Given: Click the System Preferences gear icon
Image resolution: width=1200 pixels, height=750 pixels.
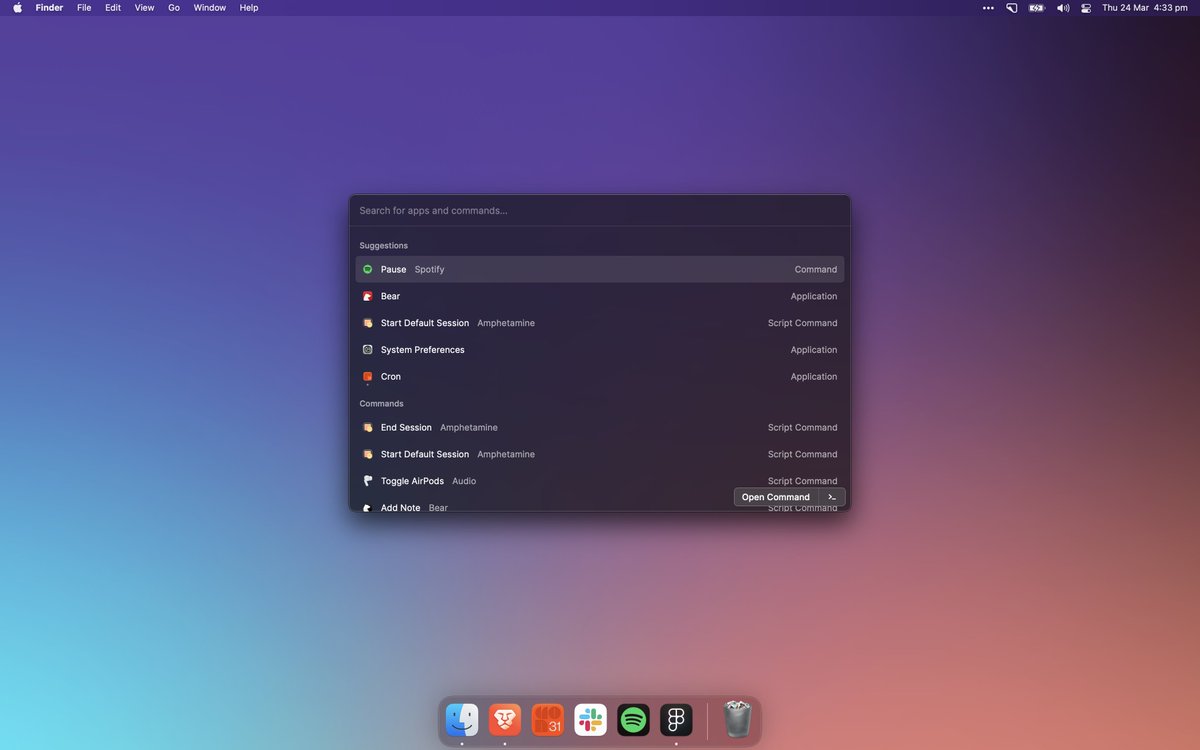Looking at the screenshot, I should (367, 350).
